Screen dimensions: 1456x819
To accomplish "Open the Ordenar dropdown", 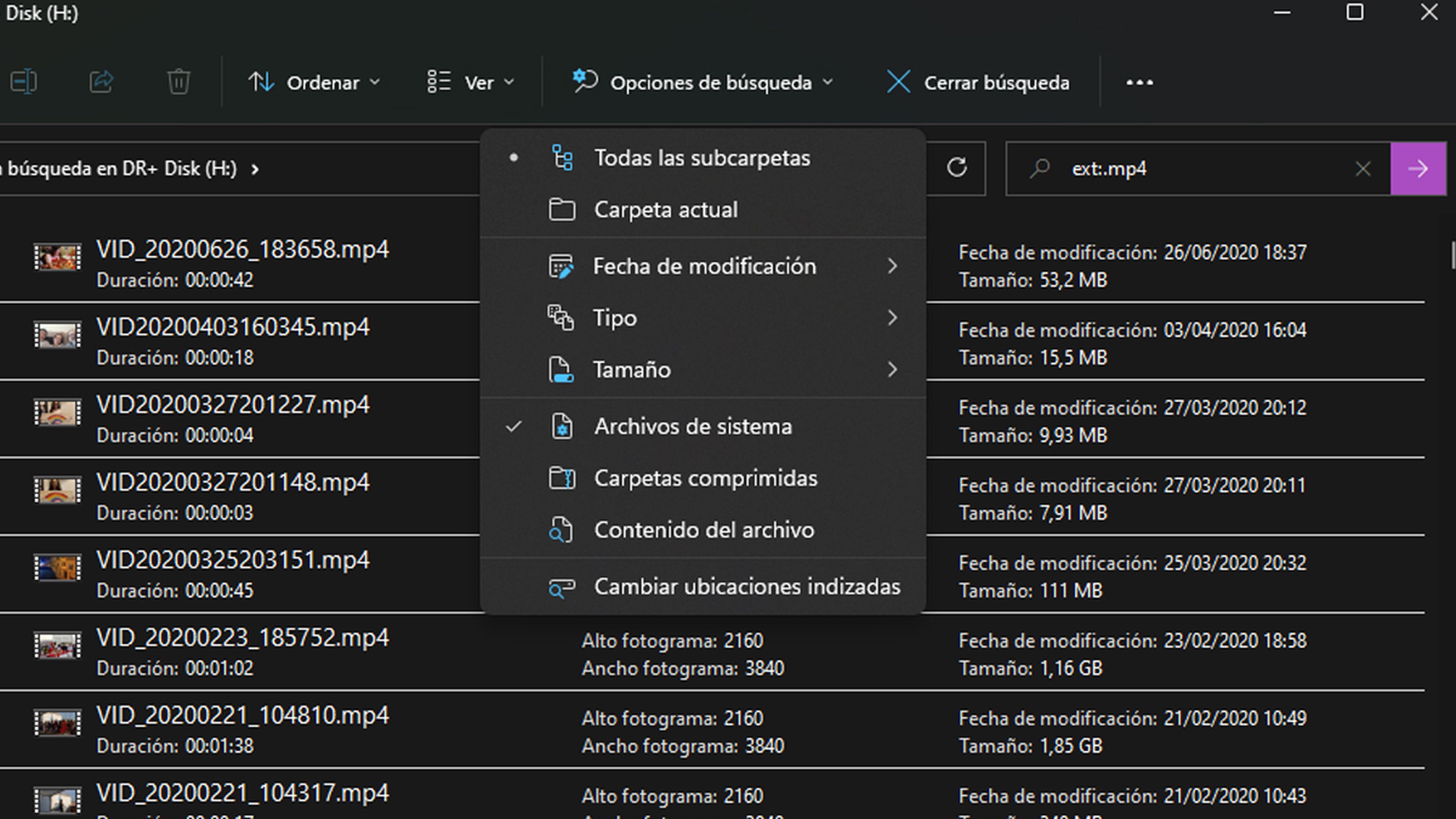I will click(x=314, y=83).
